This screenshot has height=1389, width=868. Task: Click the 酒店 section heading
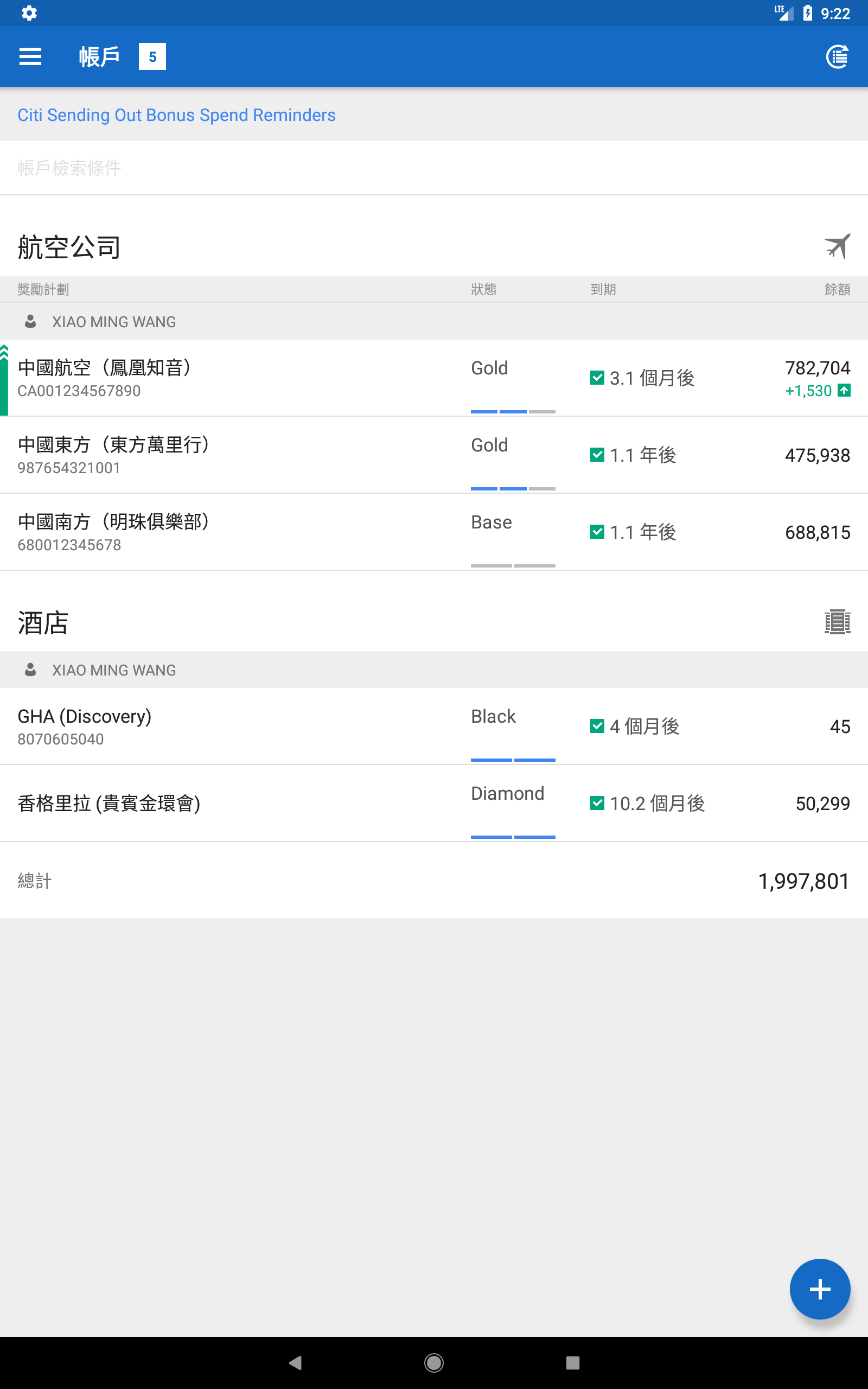tap(43, 622)
